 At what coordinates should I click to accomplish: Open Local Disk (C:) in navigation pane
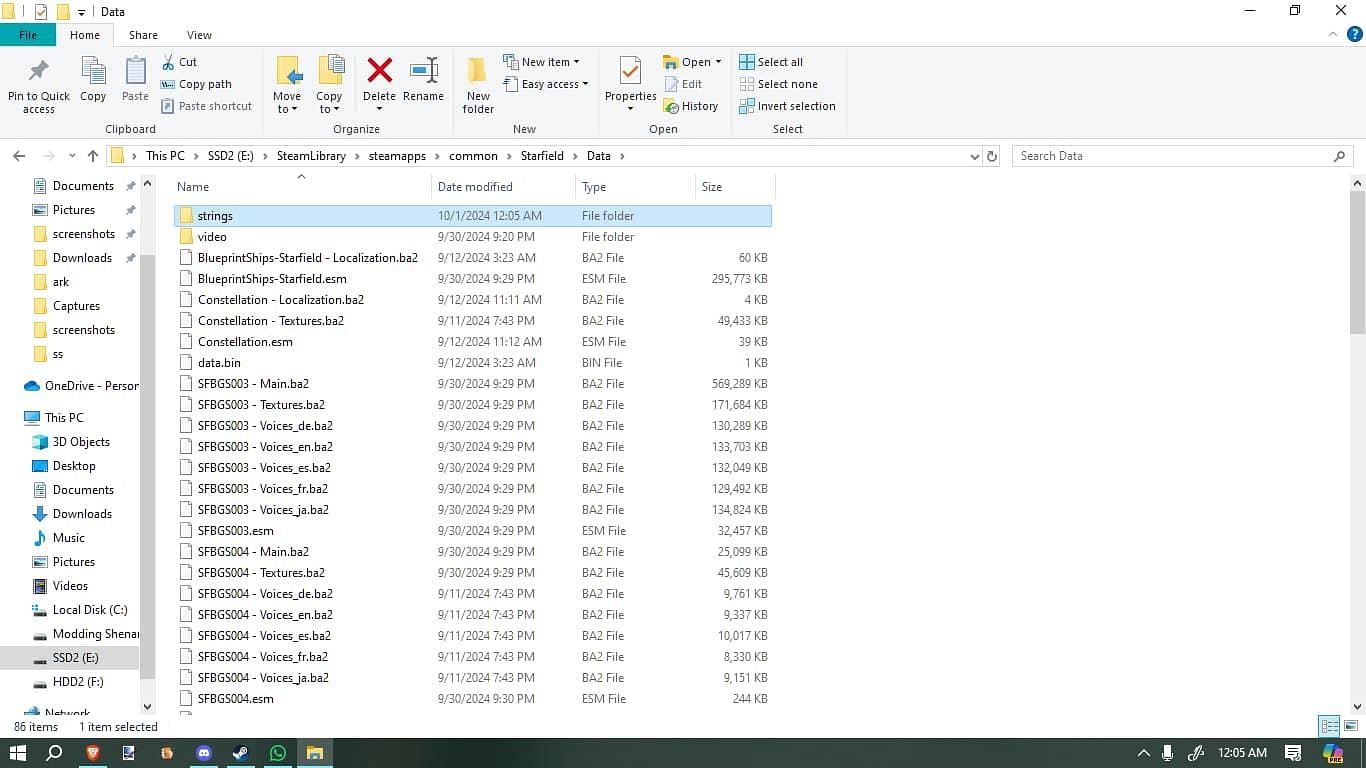(x=79, y=610)
